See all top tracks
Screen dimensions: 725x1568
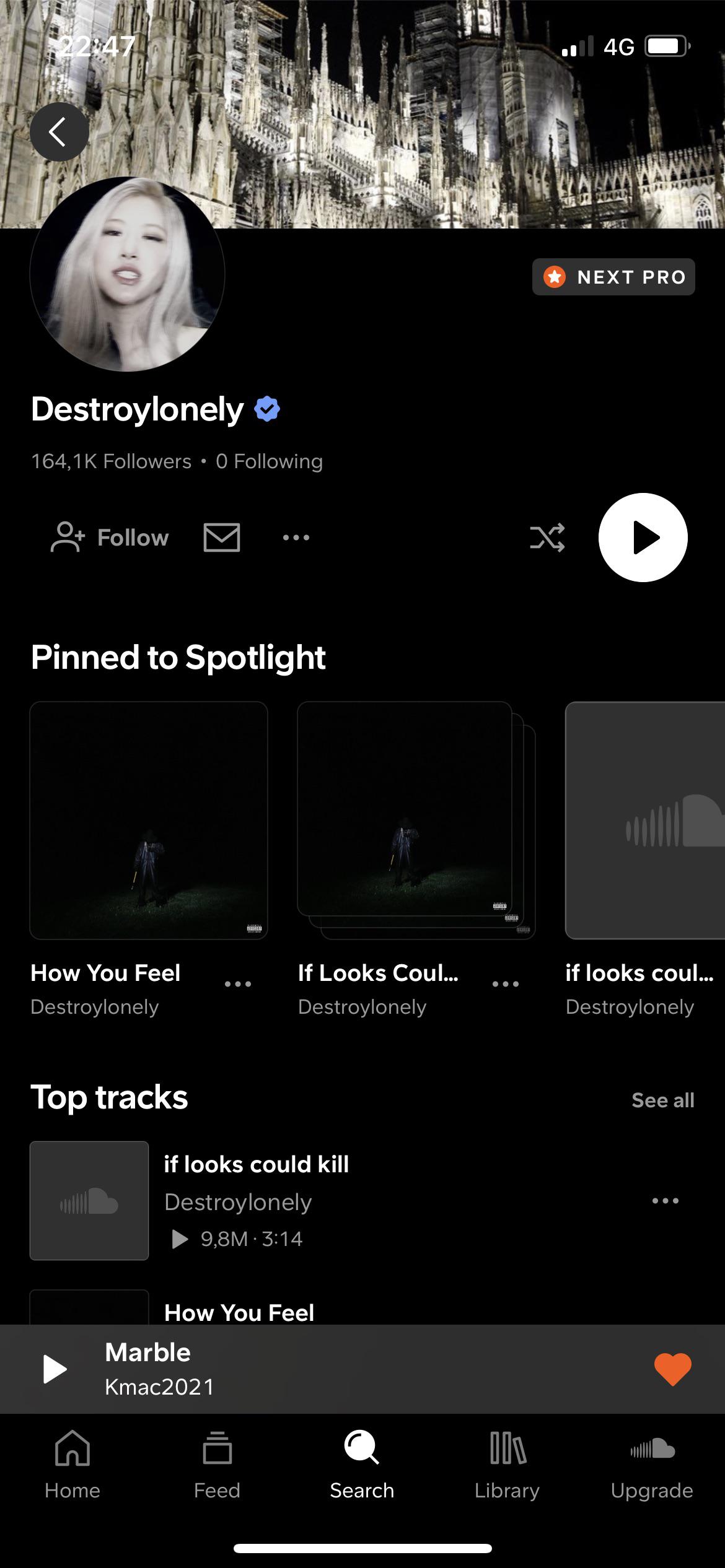[662, 1100]
